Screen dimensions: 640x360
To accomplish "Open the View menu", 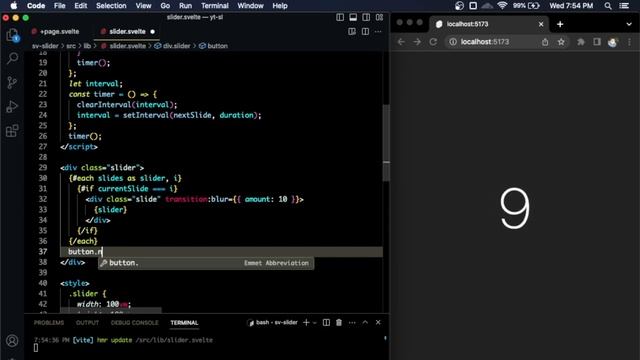I will 143,6.
